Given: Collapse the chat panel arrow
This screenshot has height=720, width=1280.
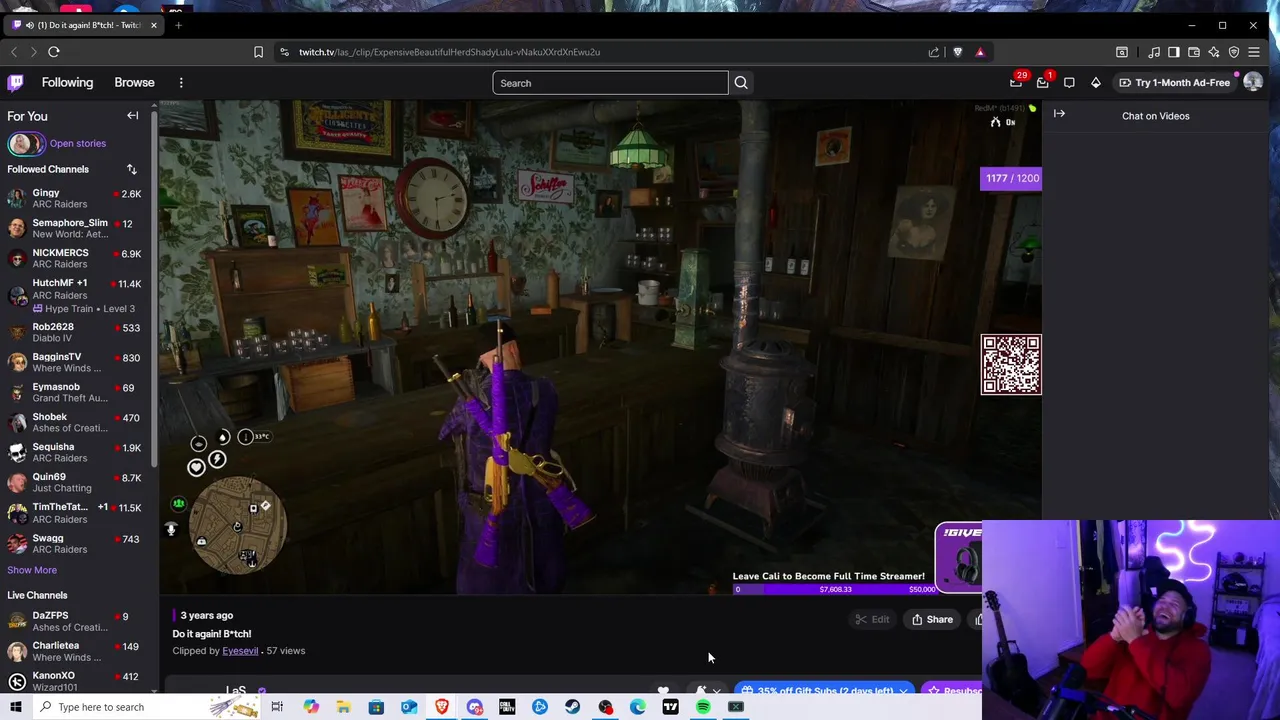Looking at the screenshot, I should (1059, 114).
